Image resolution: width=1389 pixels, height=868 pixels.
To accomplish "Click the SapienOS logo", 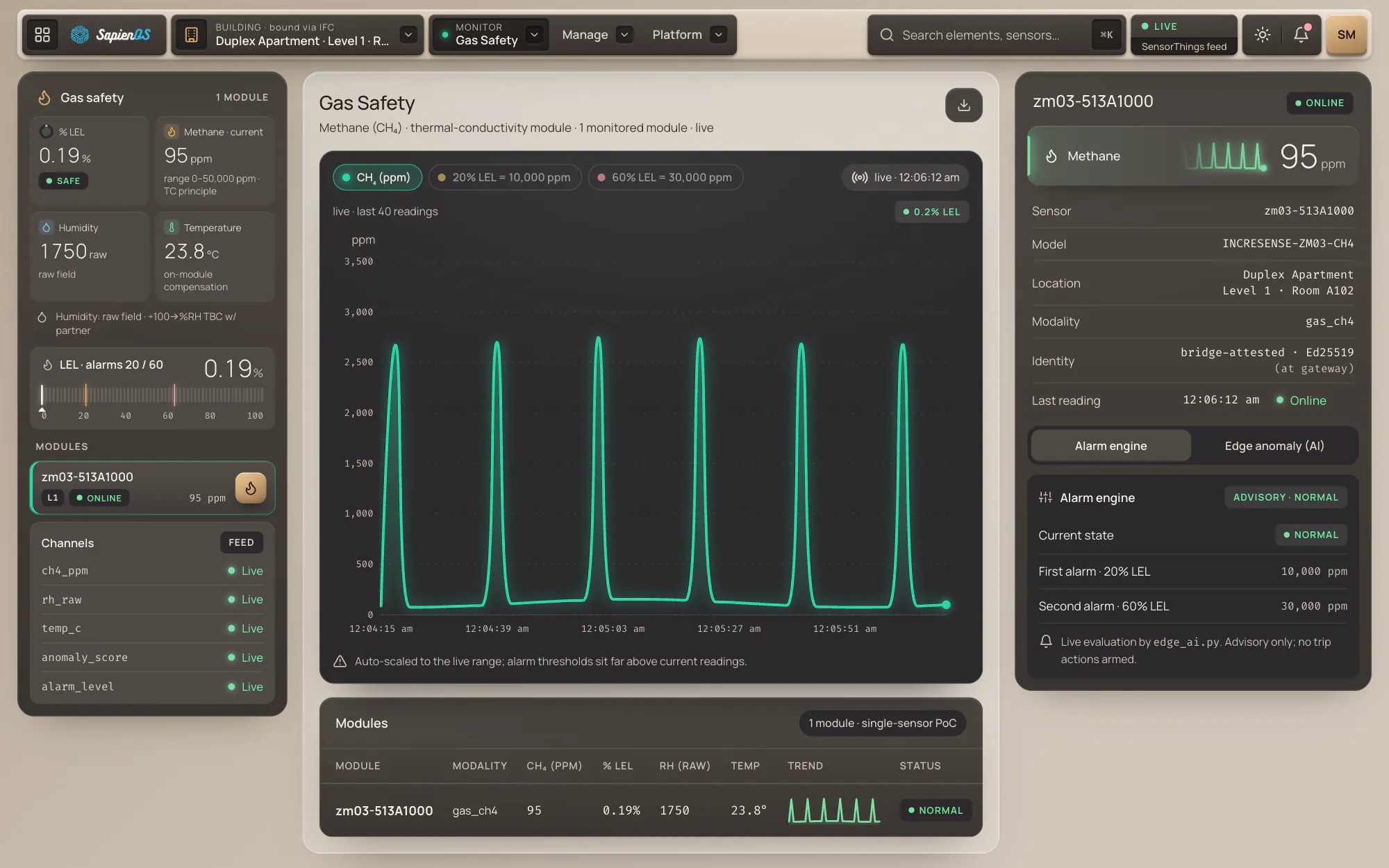I will click(x=111, y=35).
